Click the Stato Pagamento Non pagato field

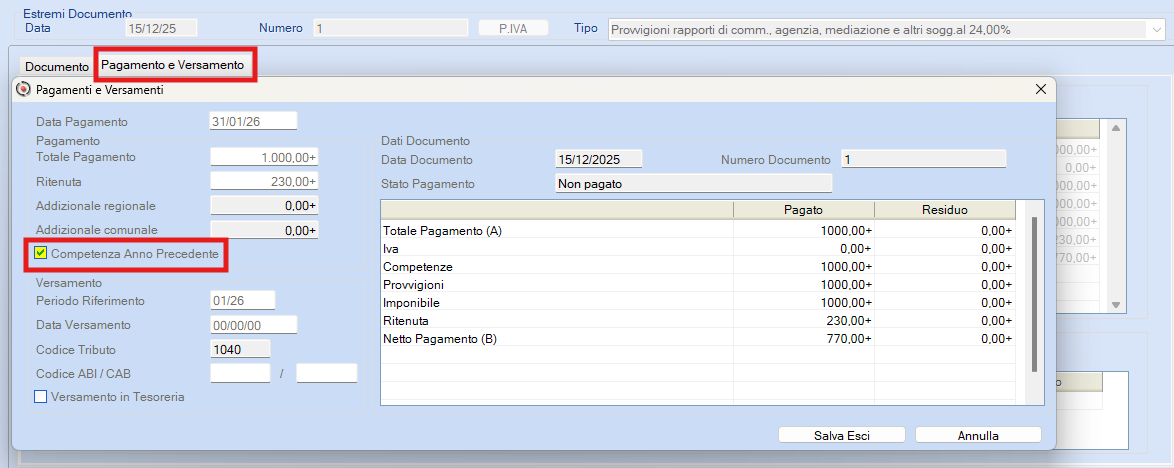(694, 183)
